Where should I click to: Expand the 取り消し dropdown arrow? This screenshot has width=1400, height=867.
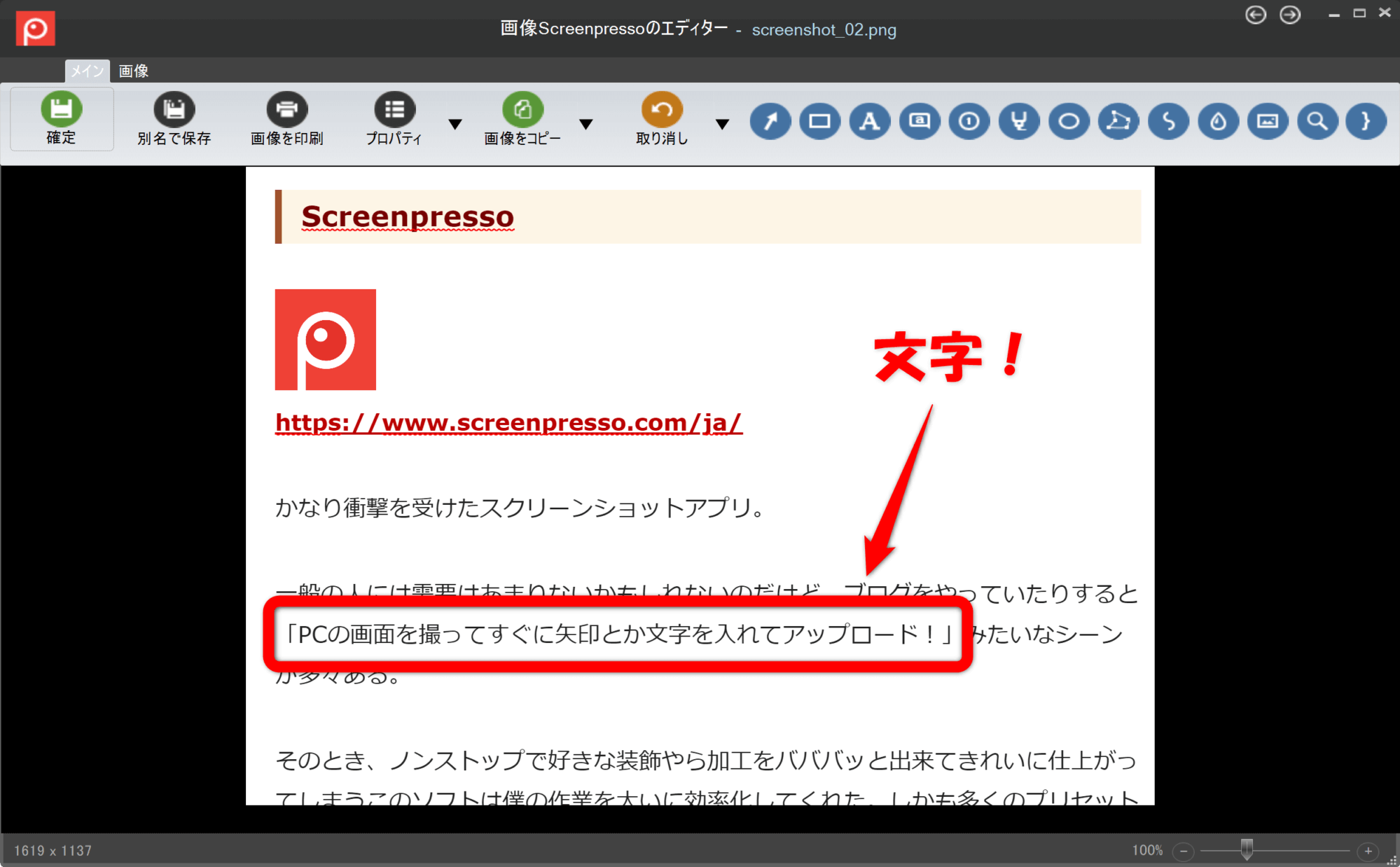click(722, 125)
